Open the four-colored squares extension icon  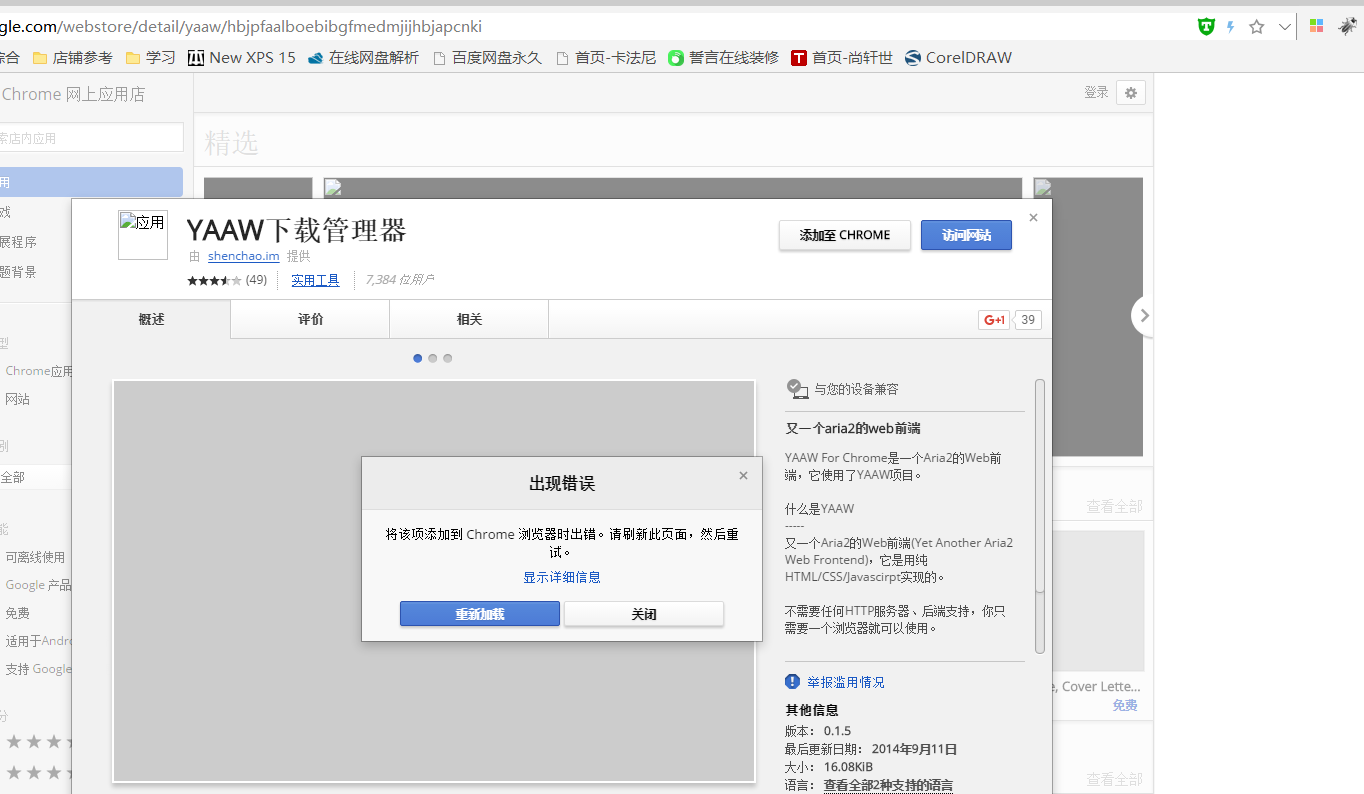click(x=1317, y=27)
